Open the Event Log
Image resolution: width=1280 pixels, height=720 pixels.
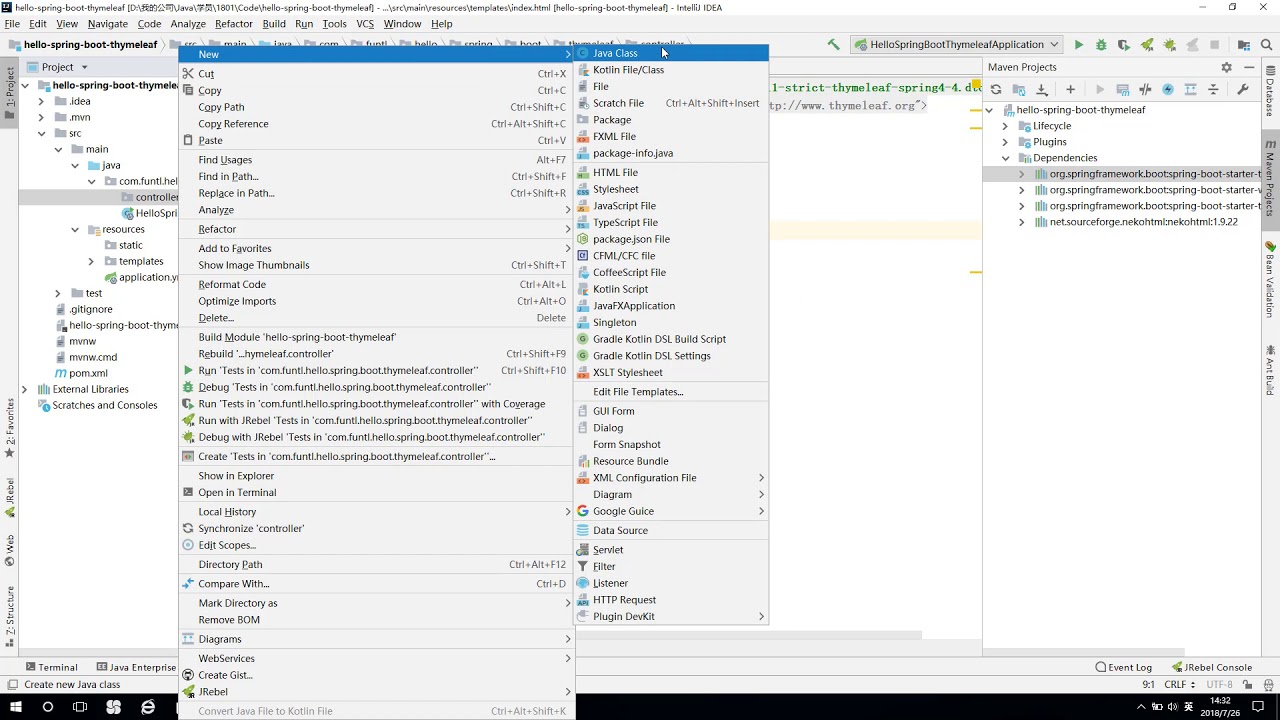[x=1124, y=667]
